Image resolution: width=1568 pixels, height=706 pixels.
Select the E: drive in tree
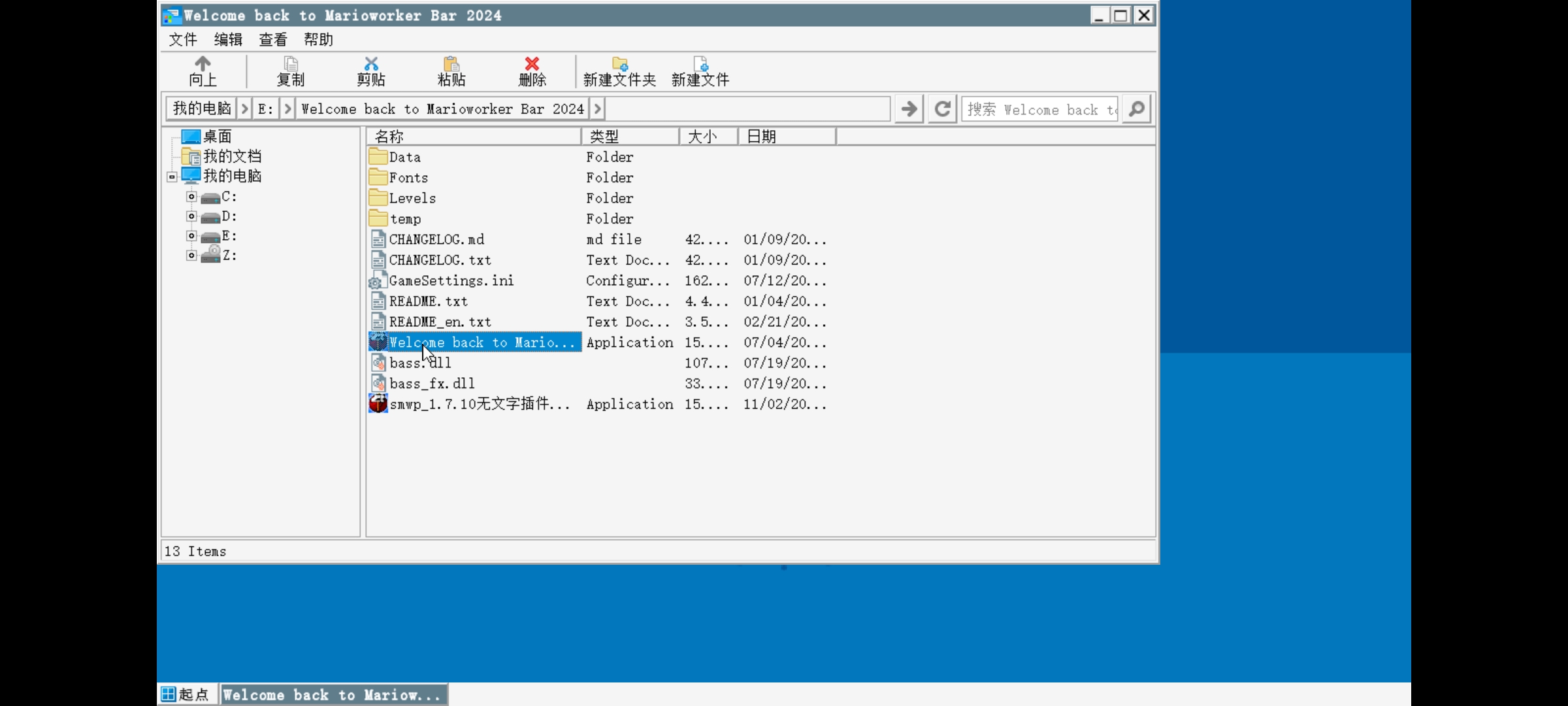pyautogui.click(x=229, y=235)
